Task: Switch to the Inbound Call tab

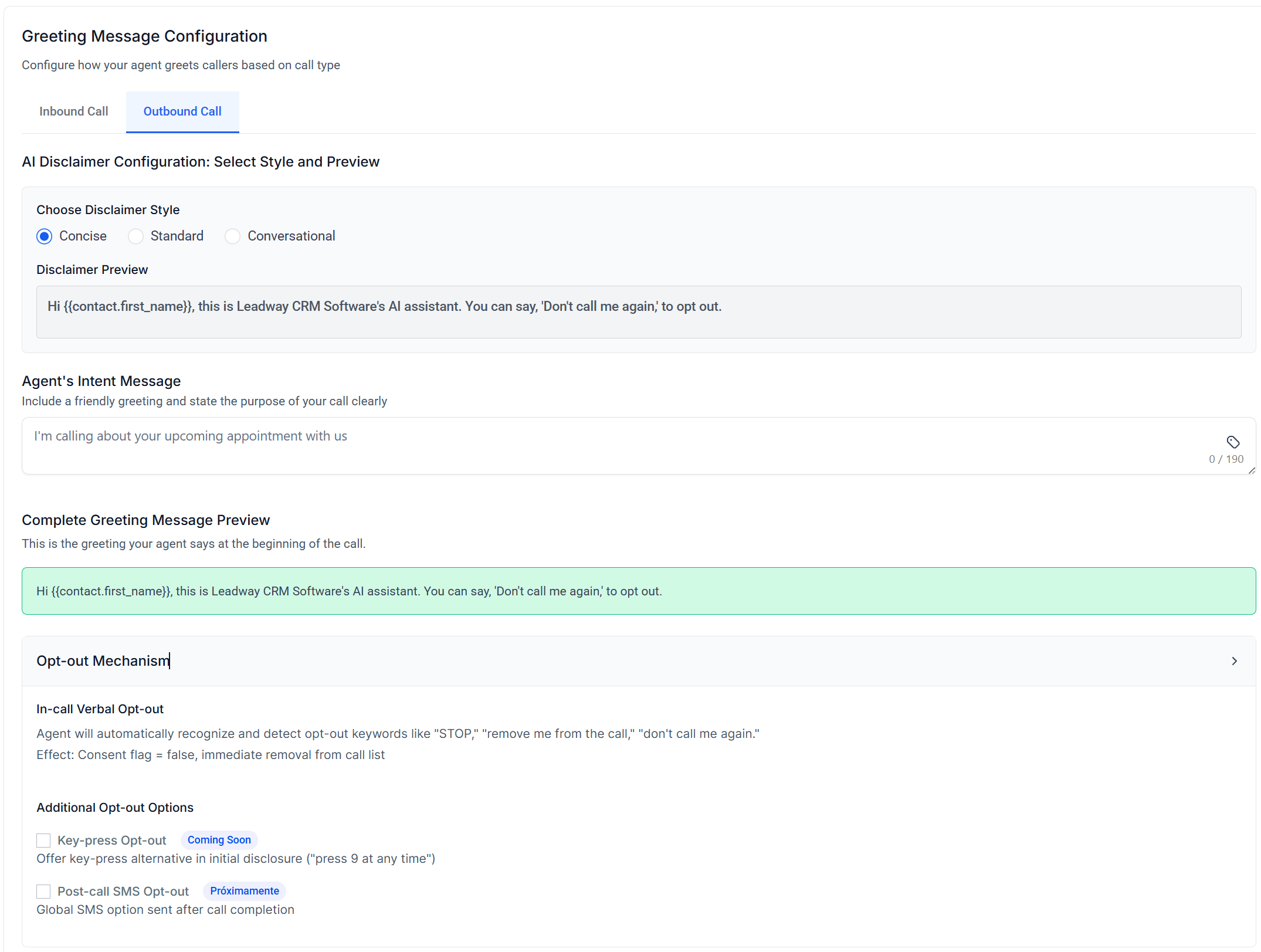Action: (x=74, y=111)
